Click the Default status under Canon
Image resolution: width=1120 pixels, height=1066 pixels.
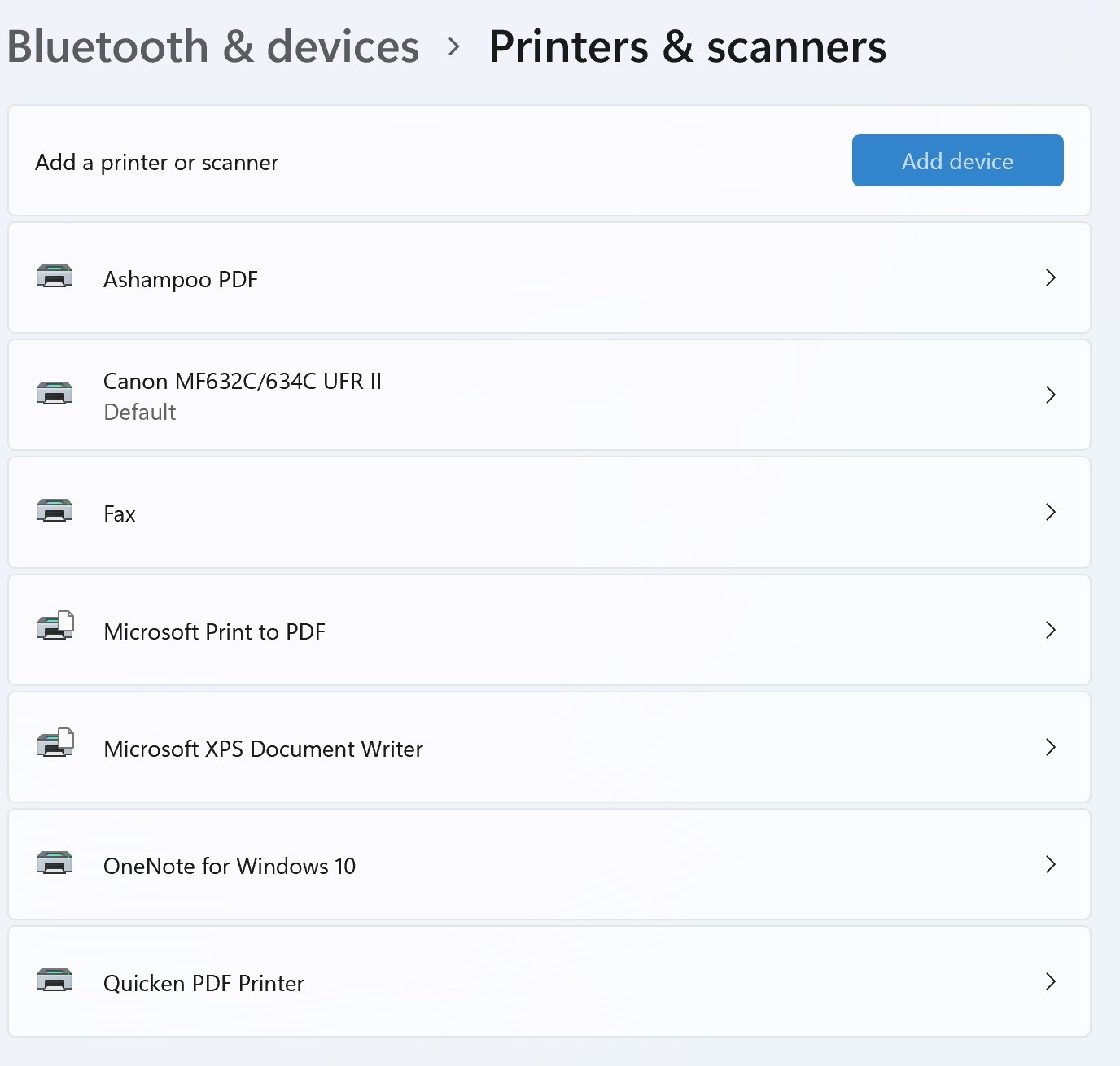point(140,412)
